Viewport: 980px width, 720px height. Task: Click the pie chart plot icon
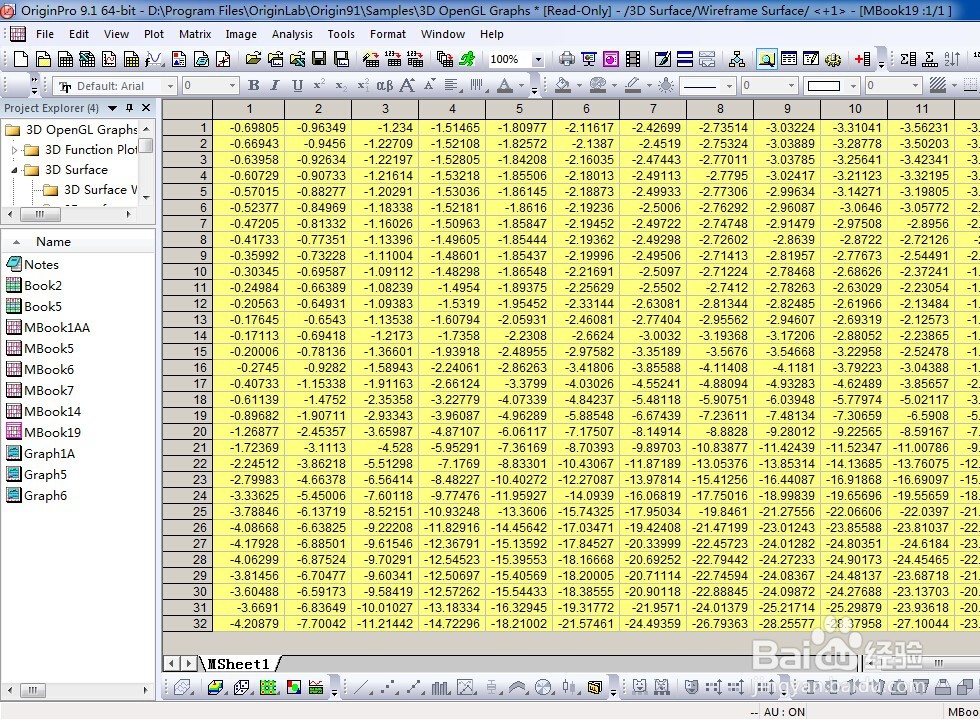point(544,688)
